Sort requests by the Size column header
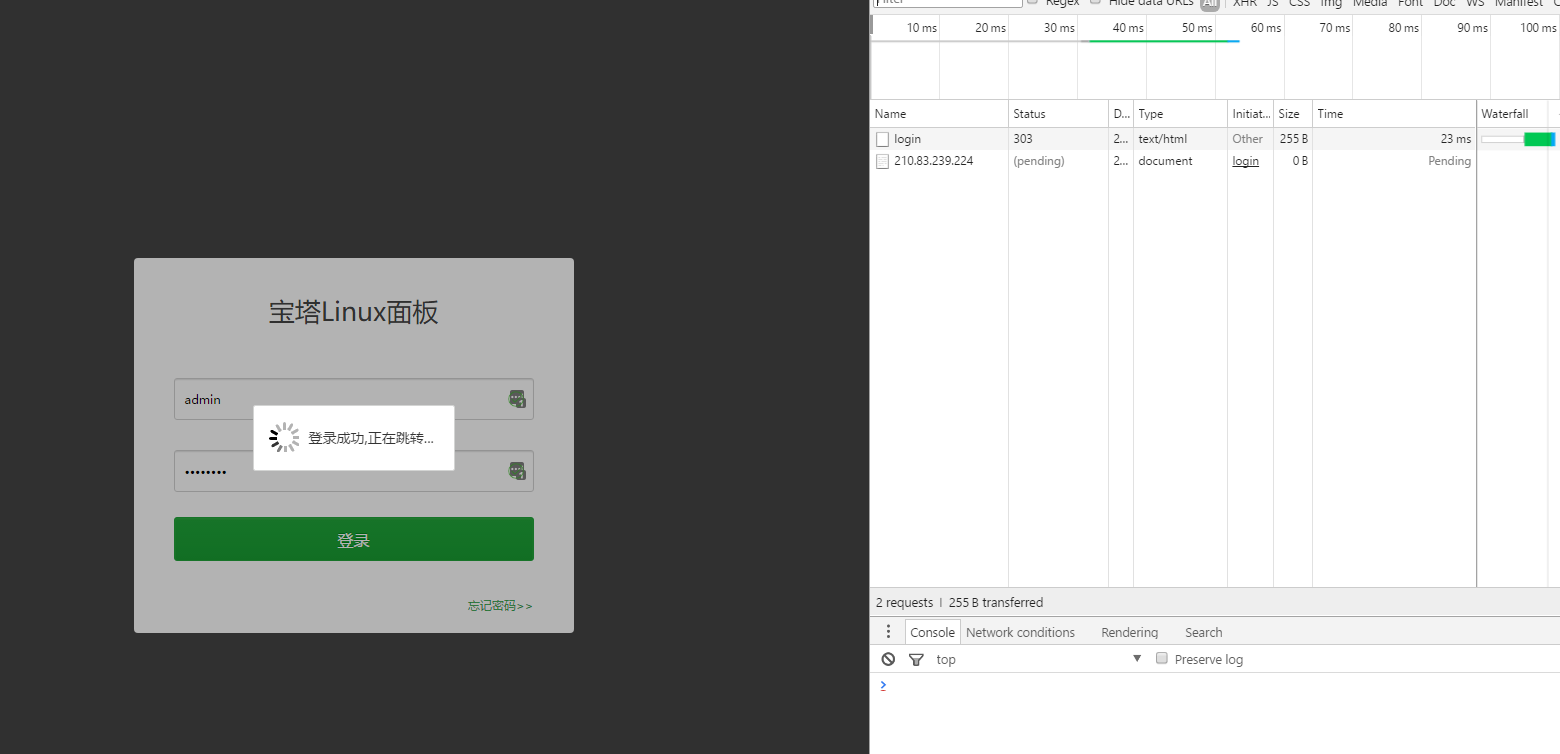Viewport: 1560px width, 754px height. click(1292, 114)
